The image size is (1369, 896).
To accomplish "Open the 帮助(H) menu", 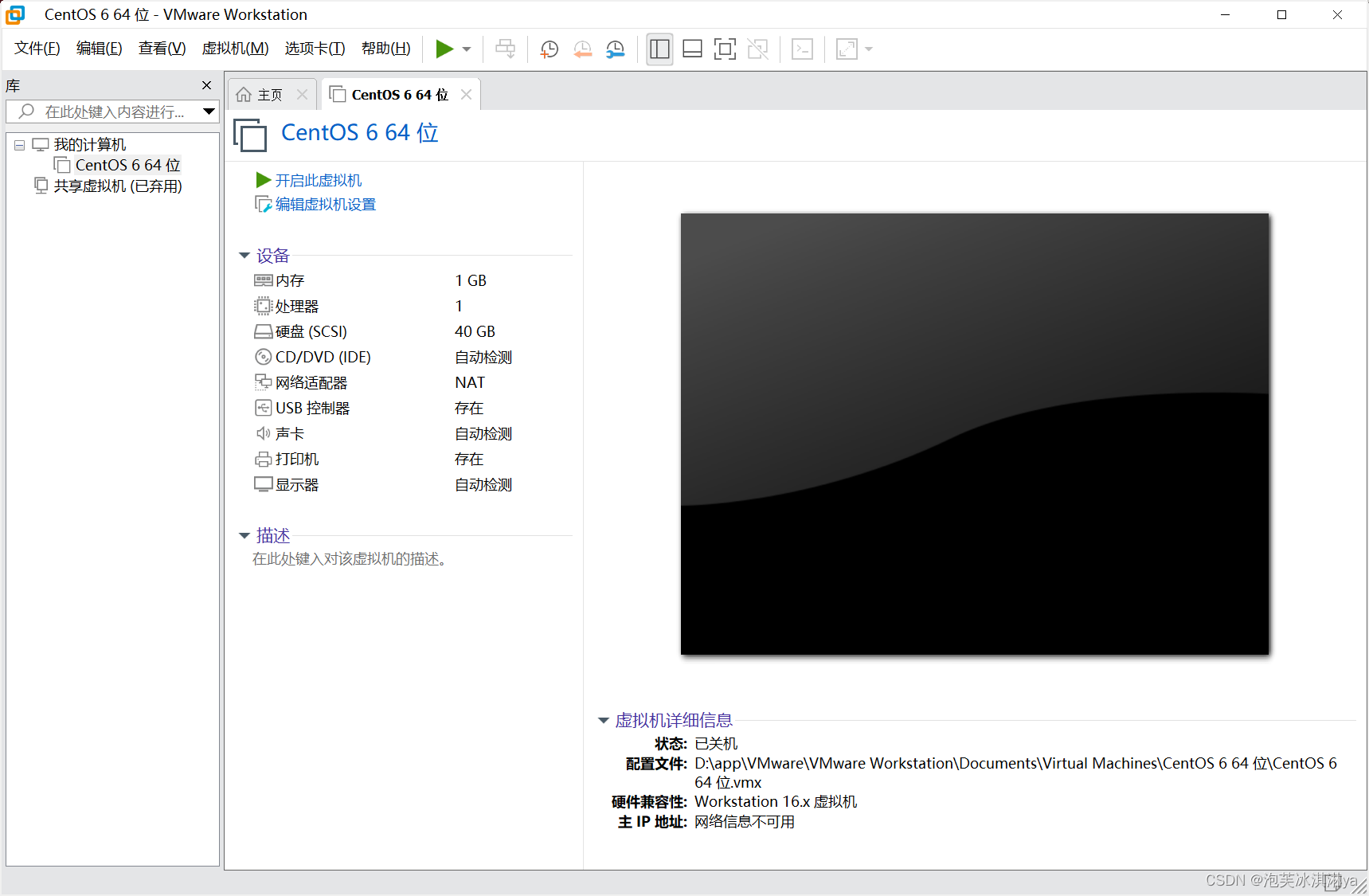I will (385, 49).
